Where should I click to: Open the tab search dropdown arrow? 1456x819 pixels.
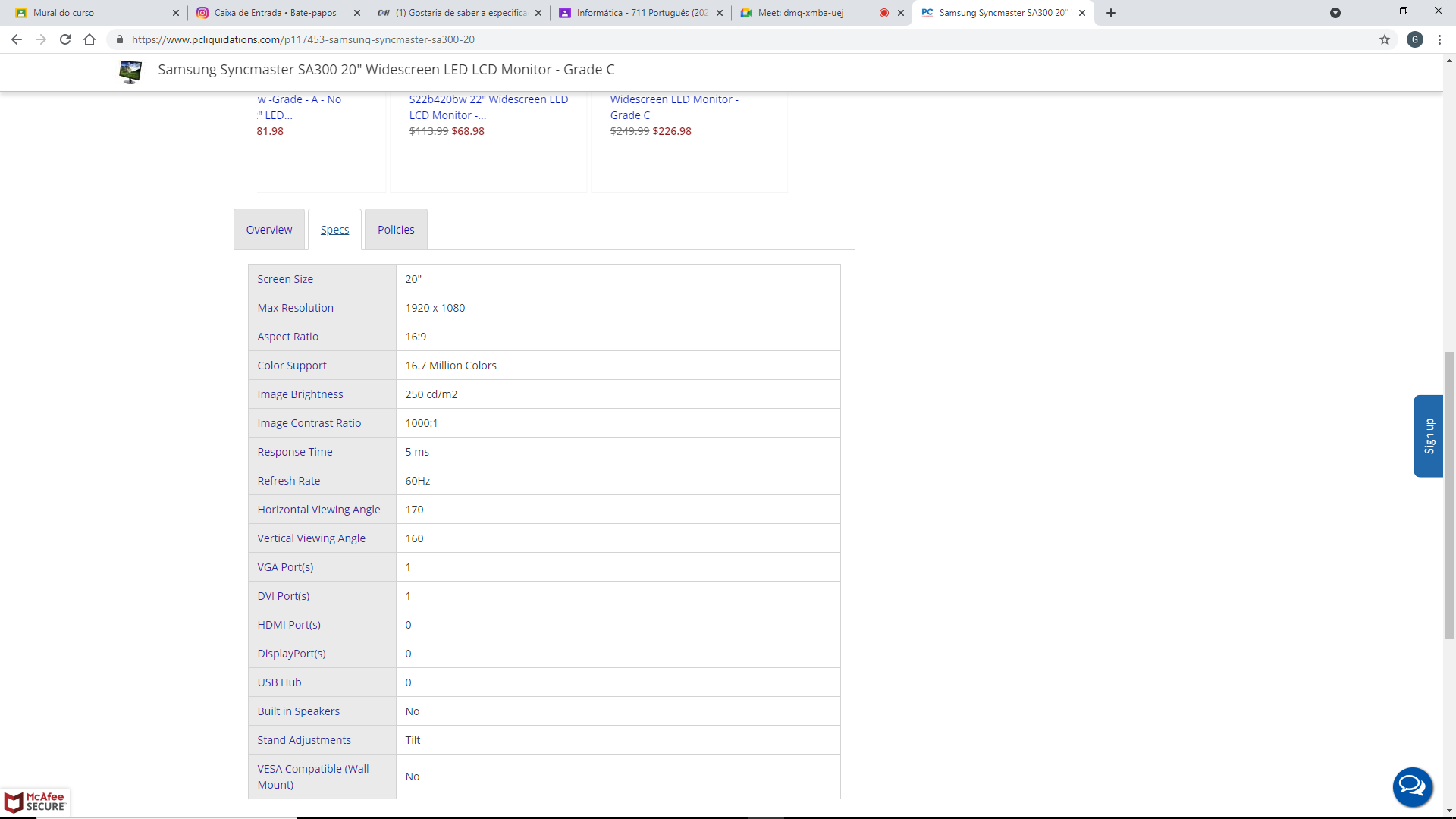[x=1335, y=13]
